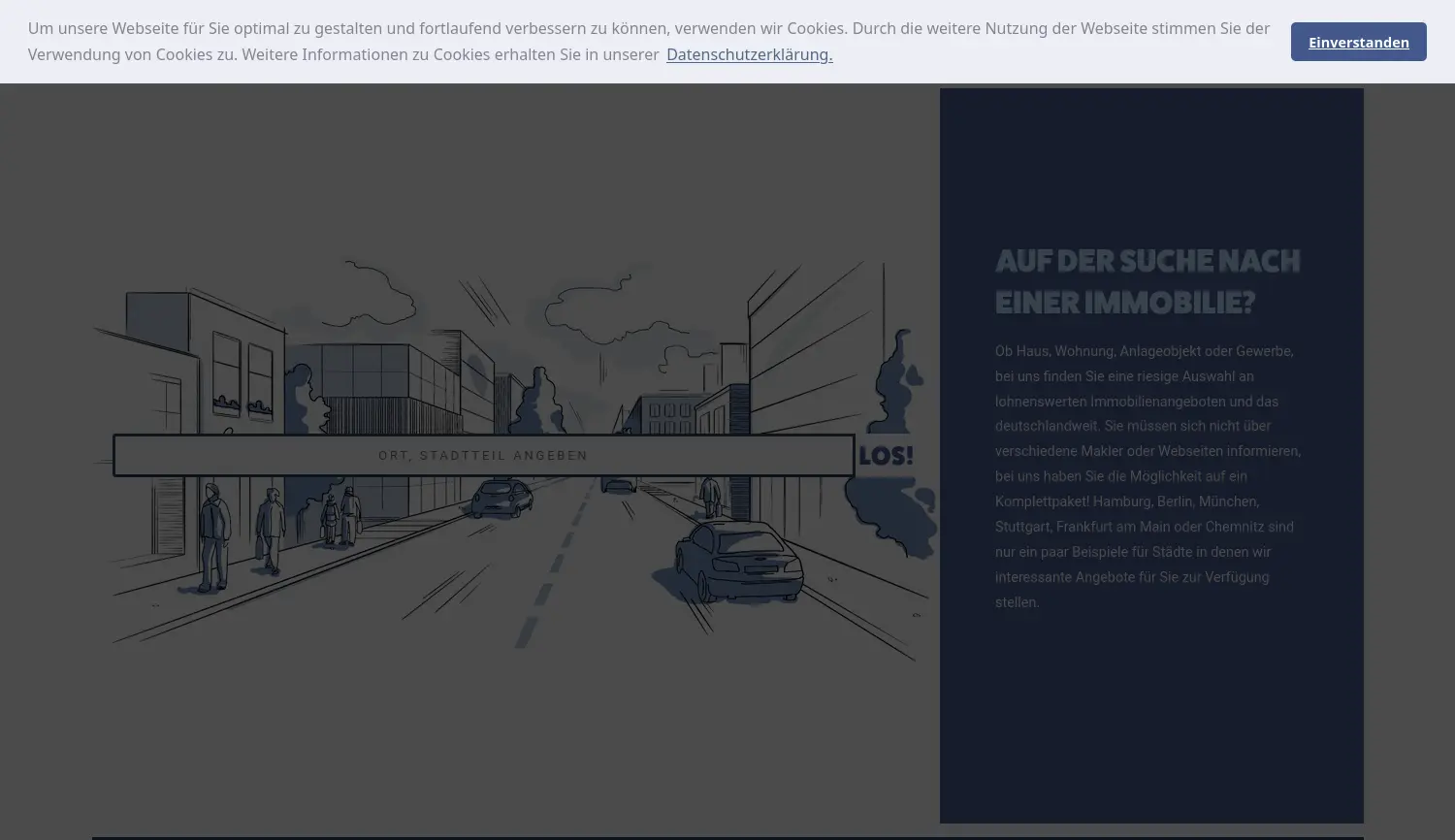Click the cloud in the illustration's upper left
The width and height of the screenshot is (1455, 840).
click(x=378, y=291)
